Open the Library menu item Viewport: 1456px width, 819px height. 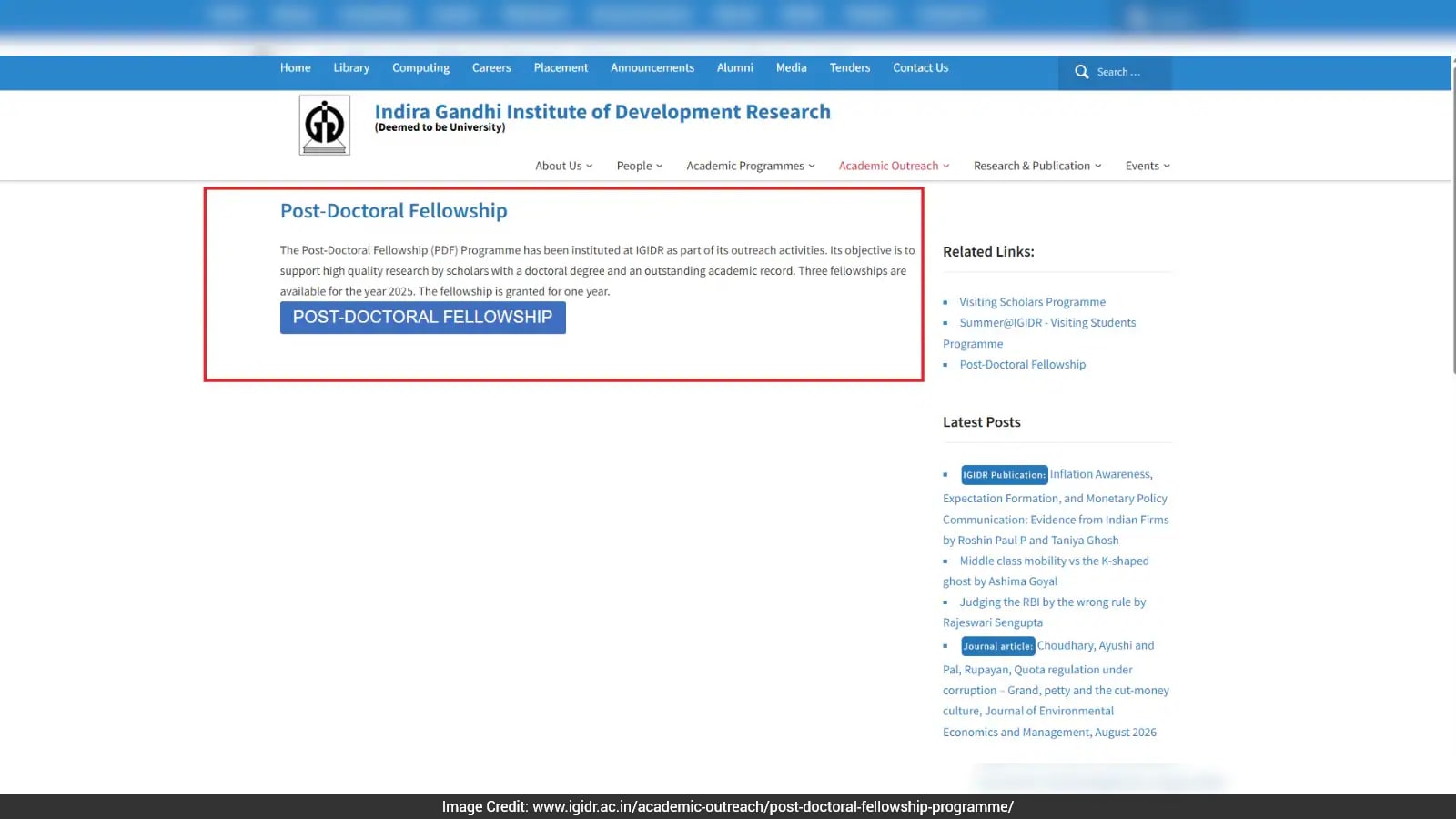351,68
